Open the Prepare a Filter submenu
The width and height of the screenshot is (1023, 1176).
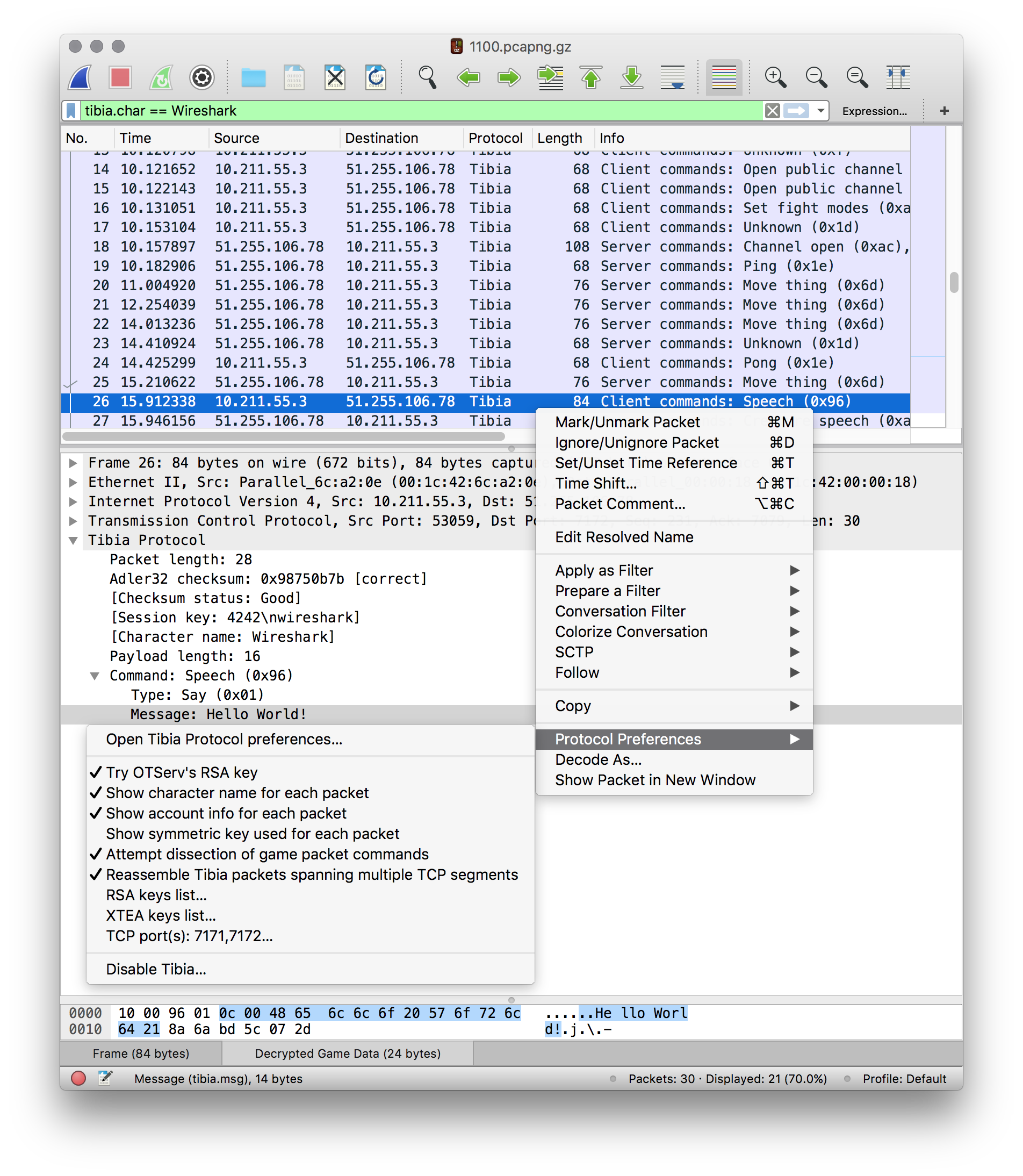coord(674,591)
